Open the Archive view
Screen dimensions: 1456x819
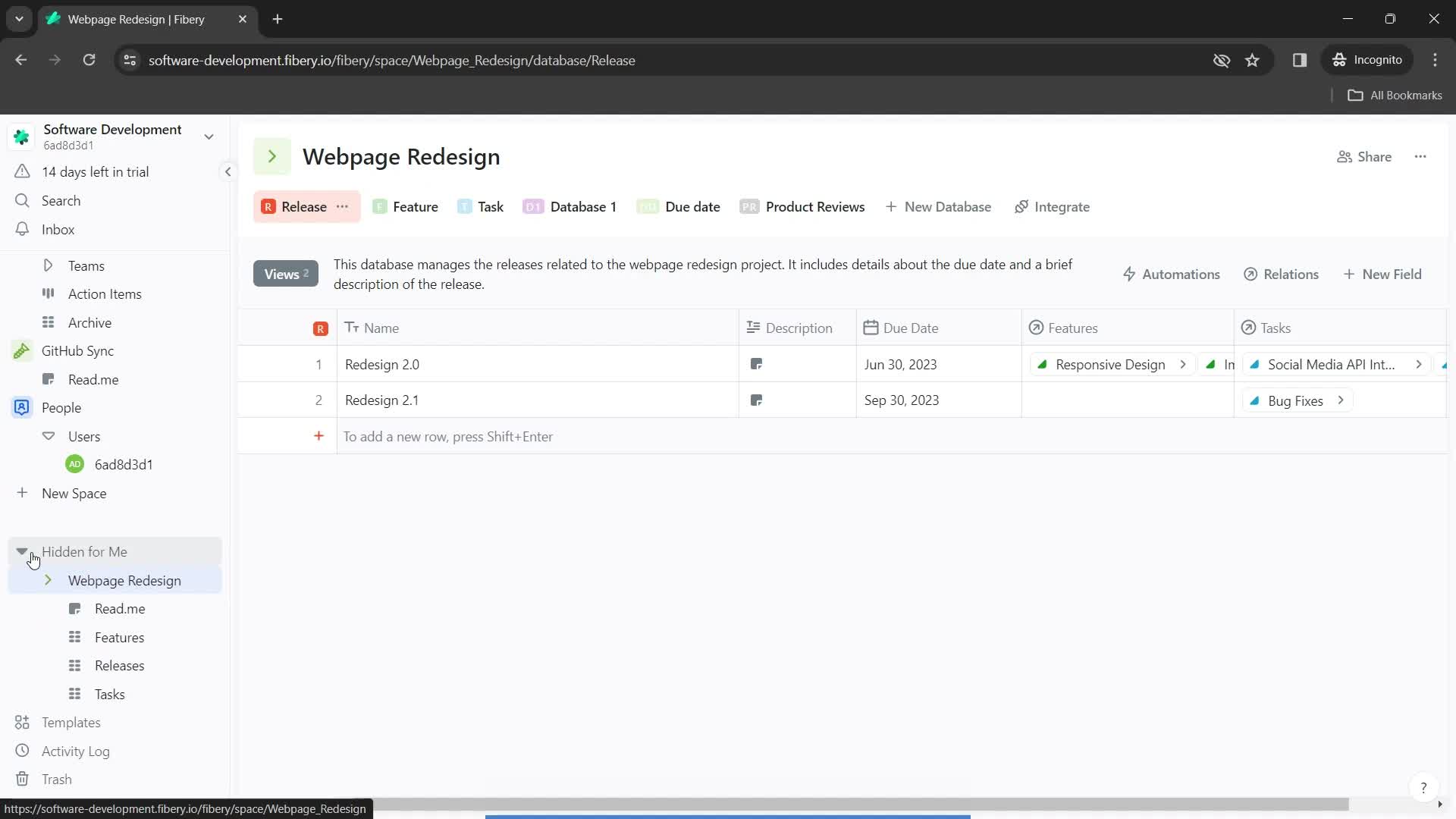tap(89, 323)
